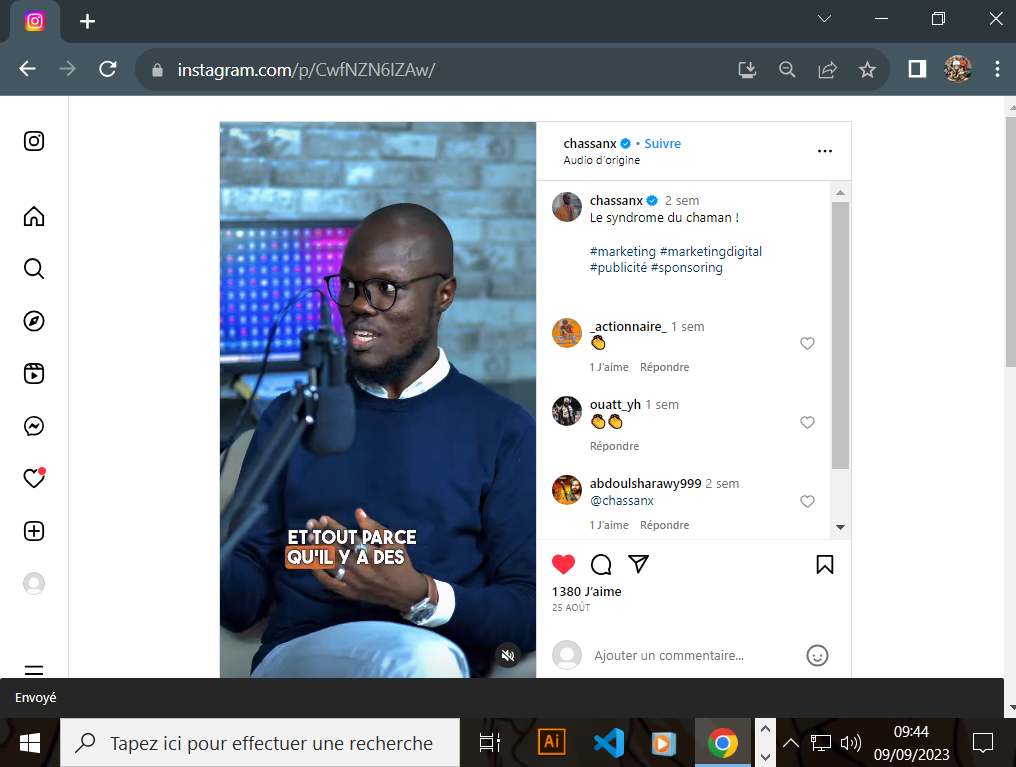Like the comment by ouatt_yh
Screen dimensions: 1016x767
pos(808,423)
